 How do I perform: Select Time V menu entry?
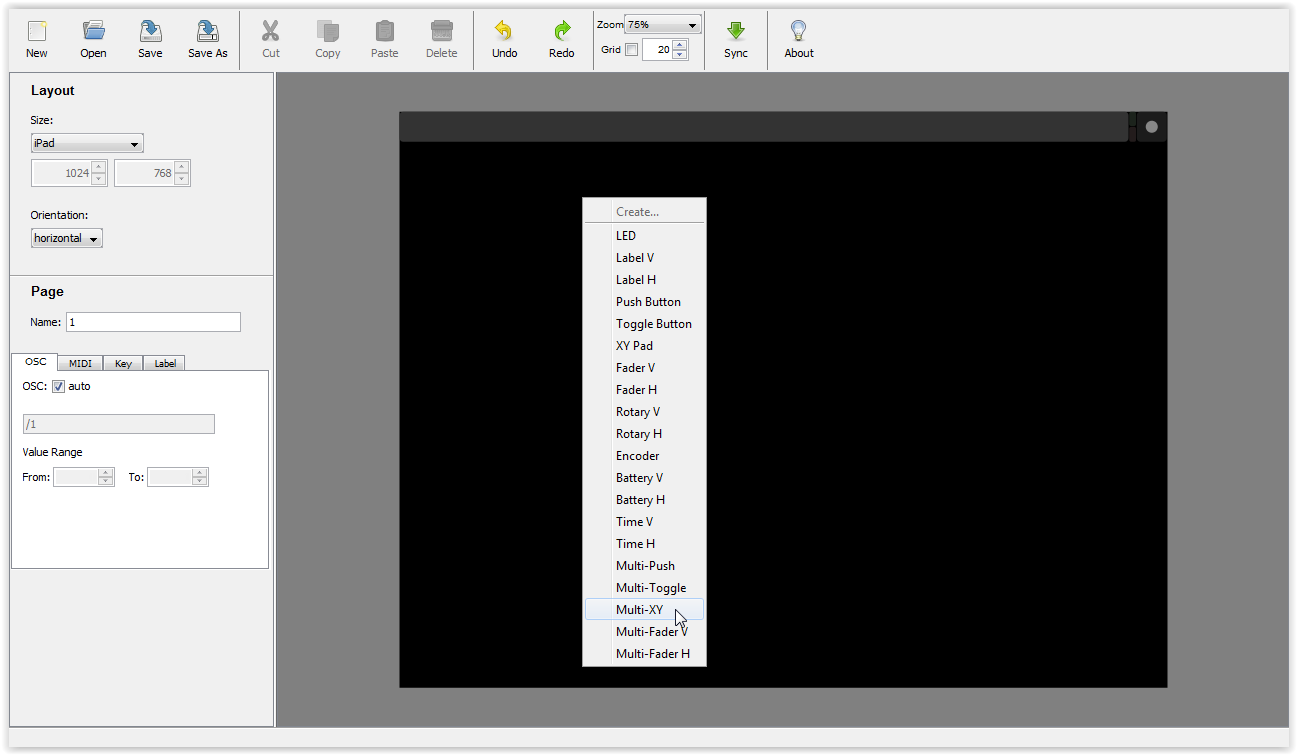tap(644, 522)
